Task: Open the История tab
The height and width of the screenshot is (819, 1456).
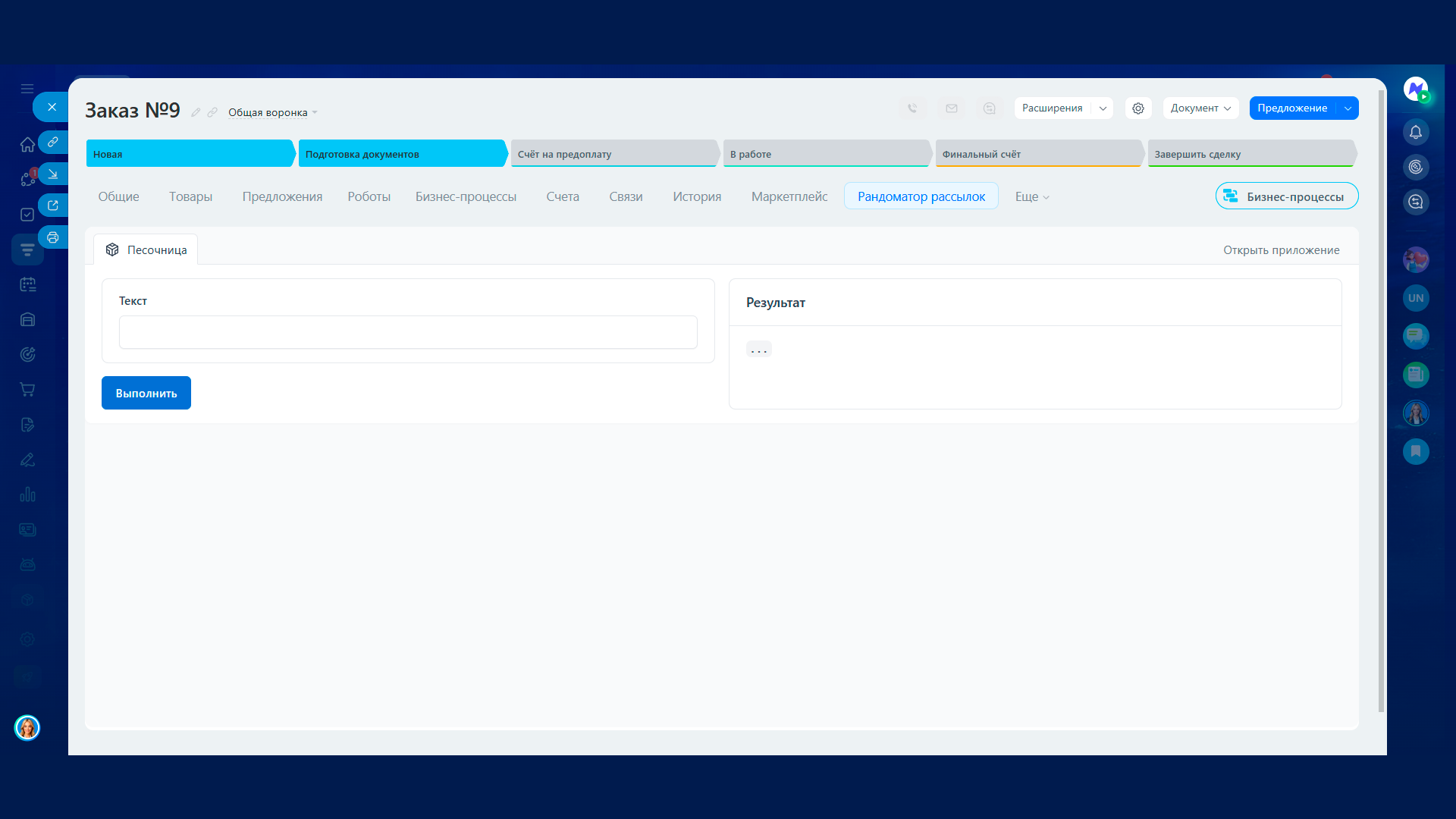Action: point(696,196)
